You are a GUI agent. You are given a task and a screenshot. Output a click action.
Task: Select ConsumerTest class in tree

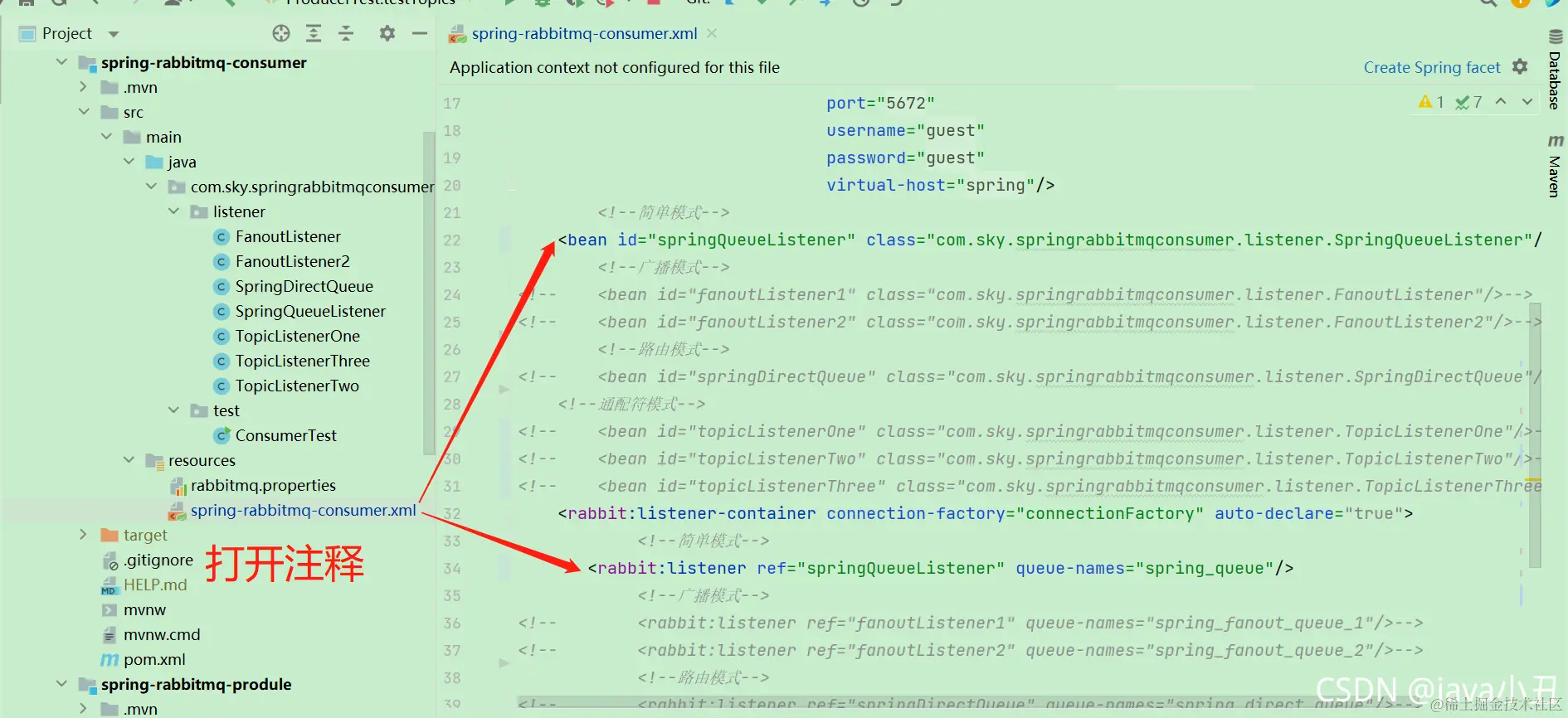285,435
